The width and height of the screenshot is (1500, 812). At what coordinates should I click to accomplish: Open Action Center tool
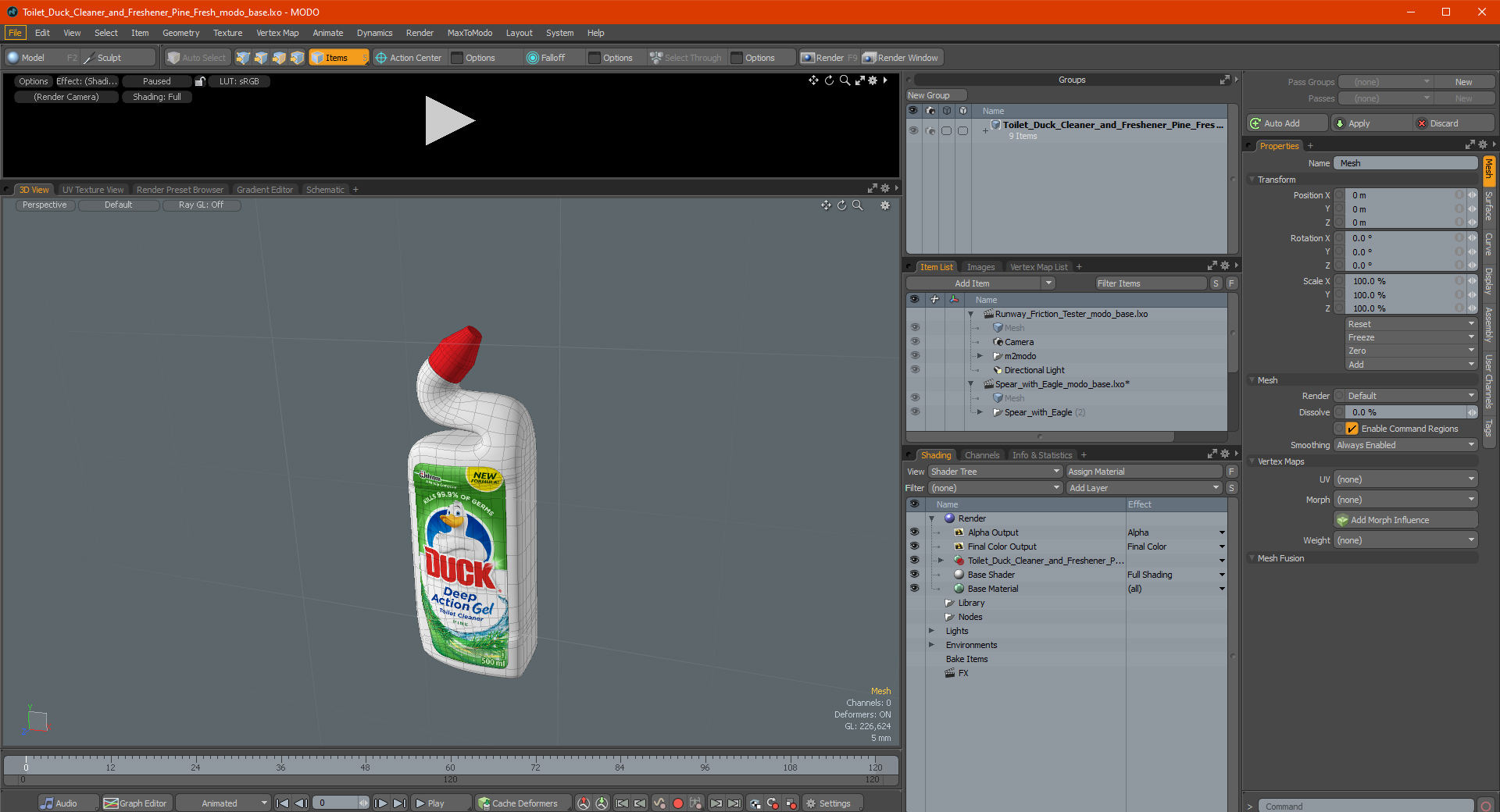409,58
